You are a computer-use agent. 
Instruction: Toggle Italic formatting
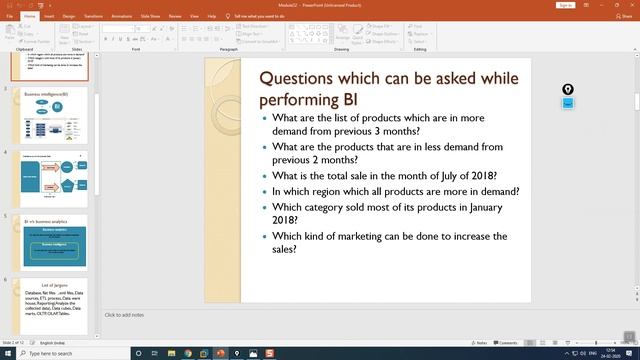coord(113,39)
